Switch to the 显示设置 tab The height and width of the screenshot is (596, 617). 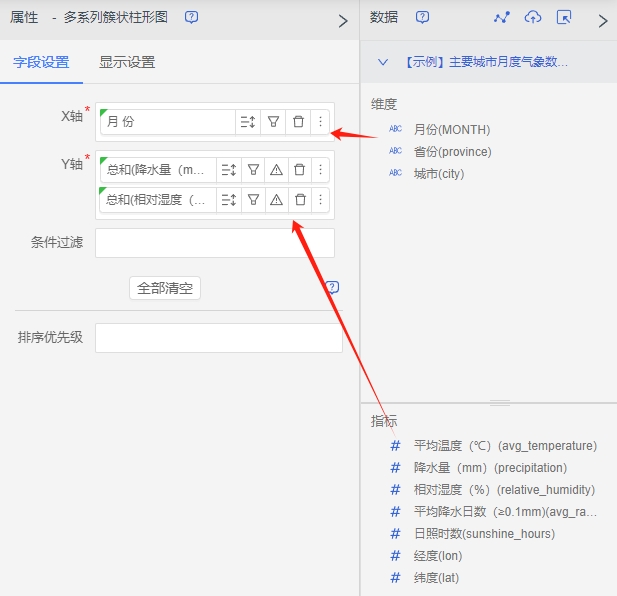tap(127, 62)
